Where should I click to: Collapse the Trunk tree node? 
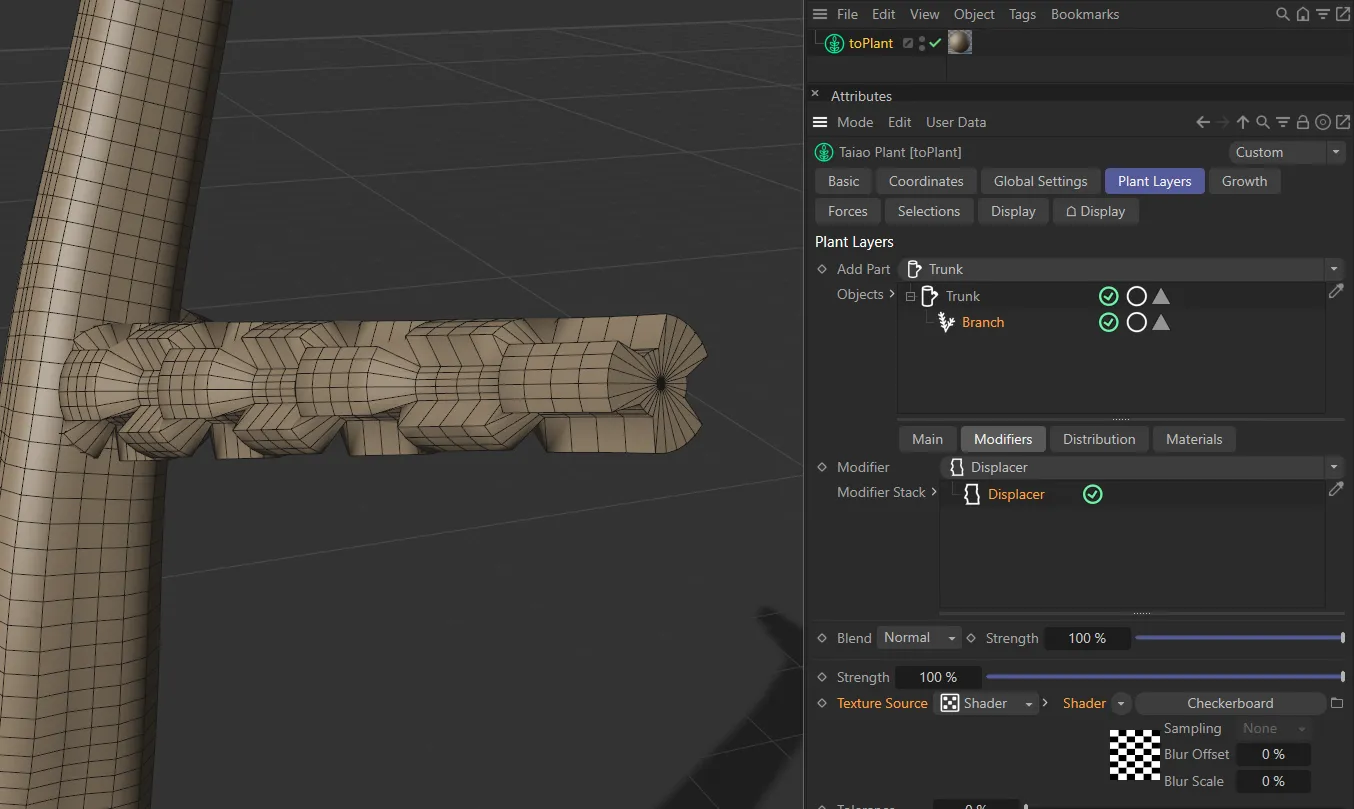tap(910, 297)
